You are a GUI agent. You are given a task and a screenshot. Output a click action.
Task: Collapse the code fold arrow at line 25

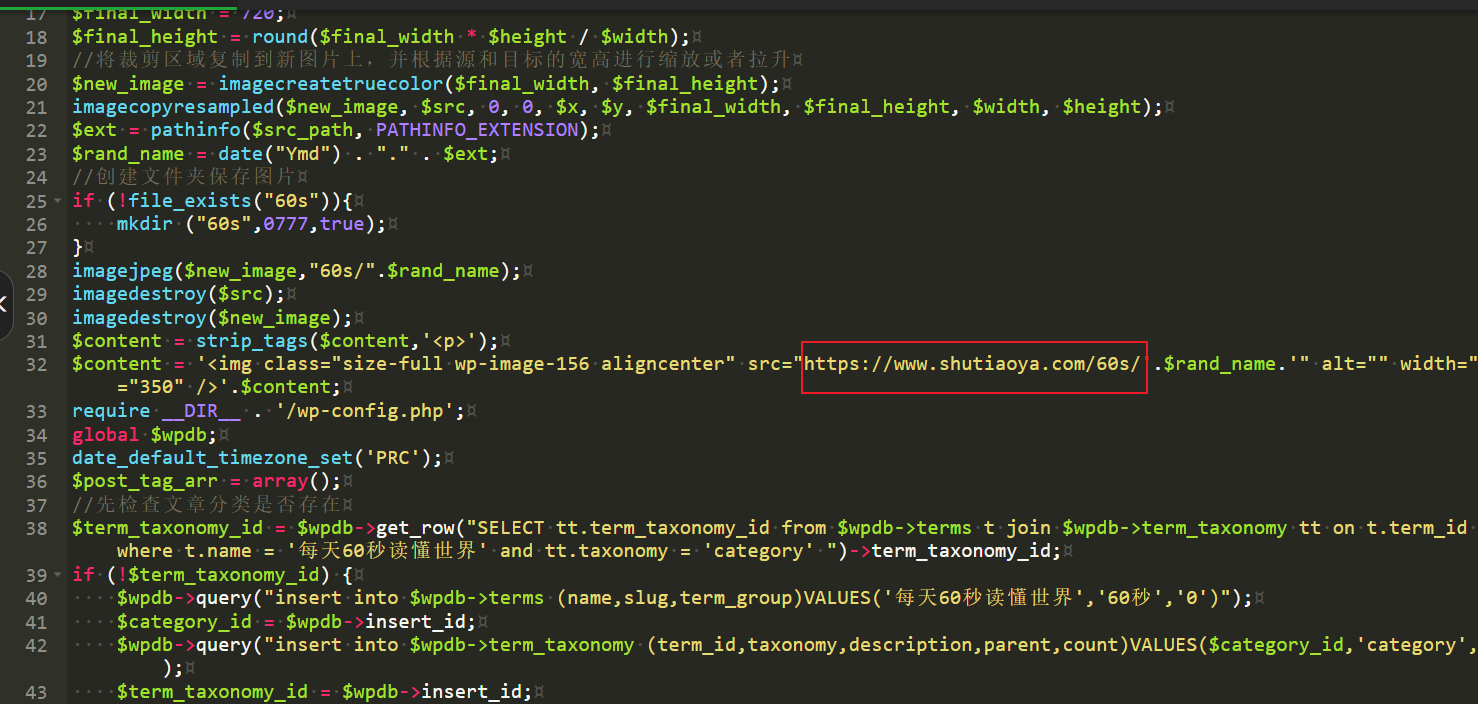tap(58, 201)
